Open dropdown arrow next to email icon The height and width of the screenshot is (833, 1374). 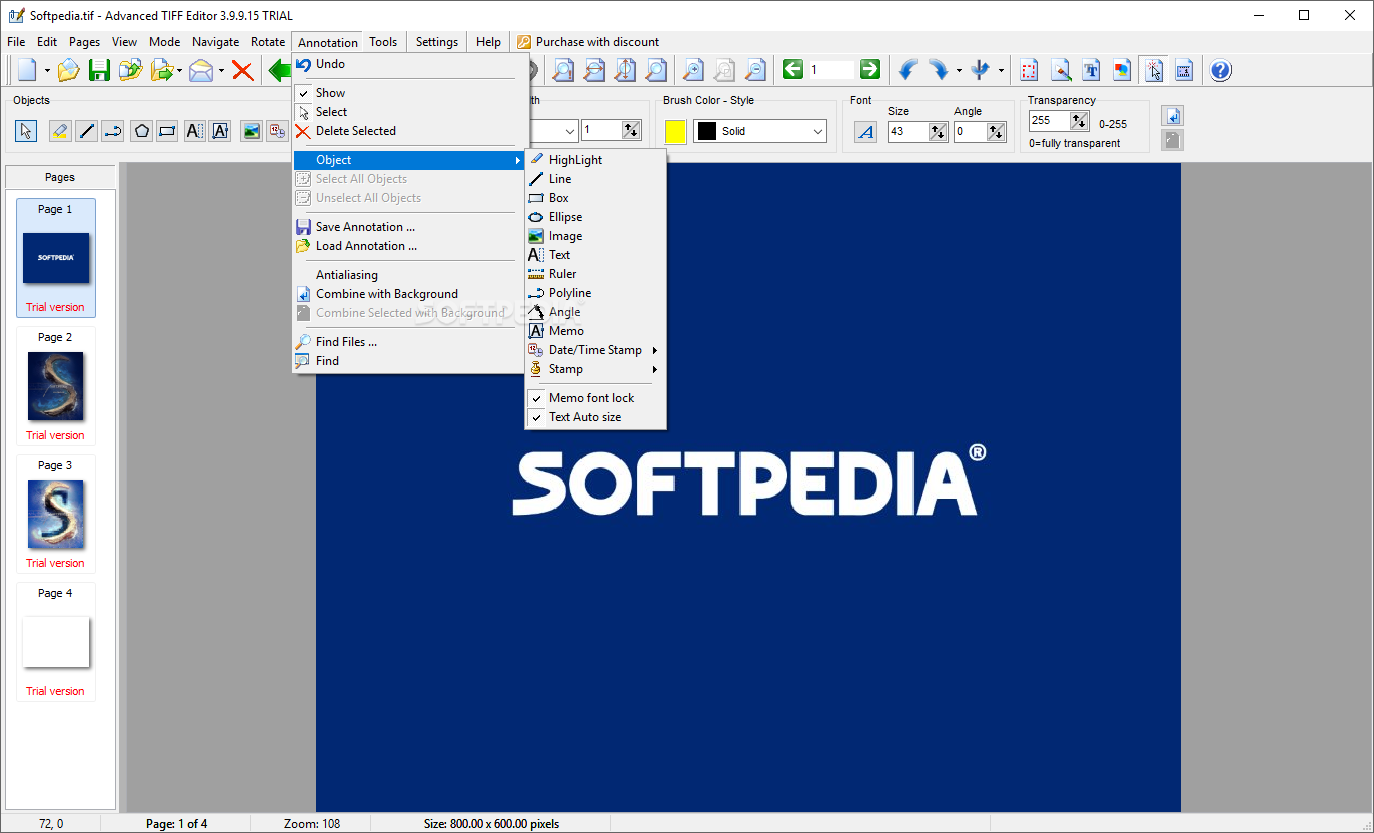[221, 71]
